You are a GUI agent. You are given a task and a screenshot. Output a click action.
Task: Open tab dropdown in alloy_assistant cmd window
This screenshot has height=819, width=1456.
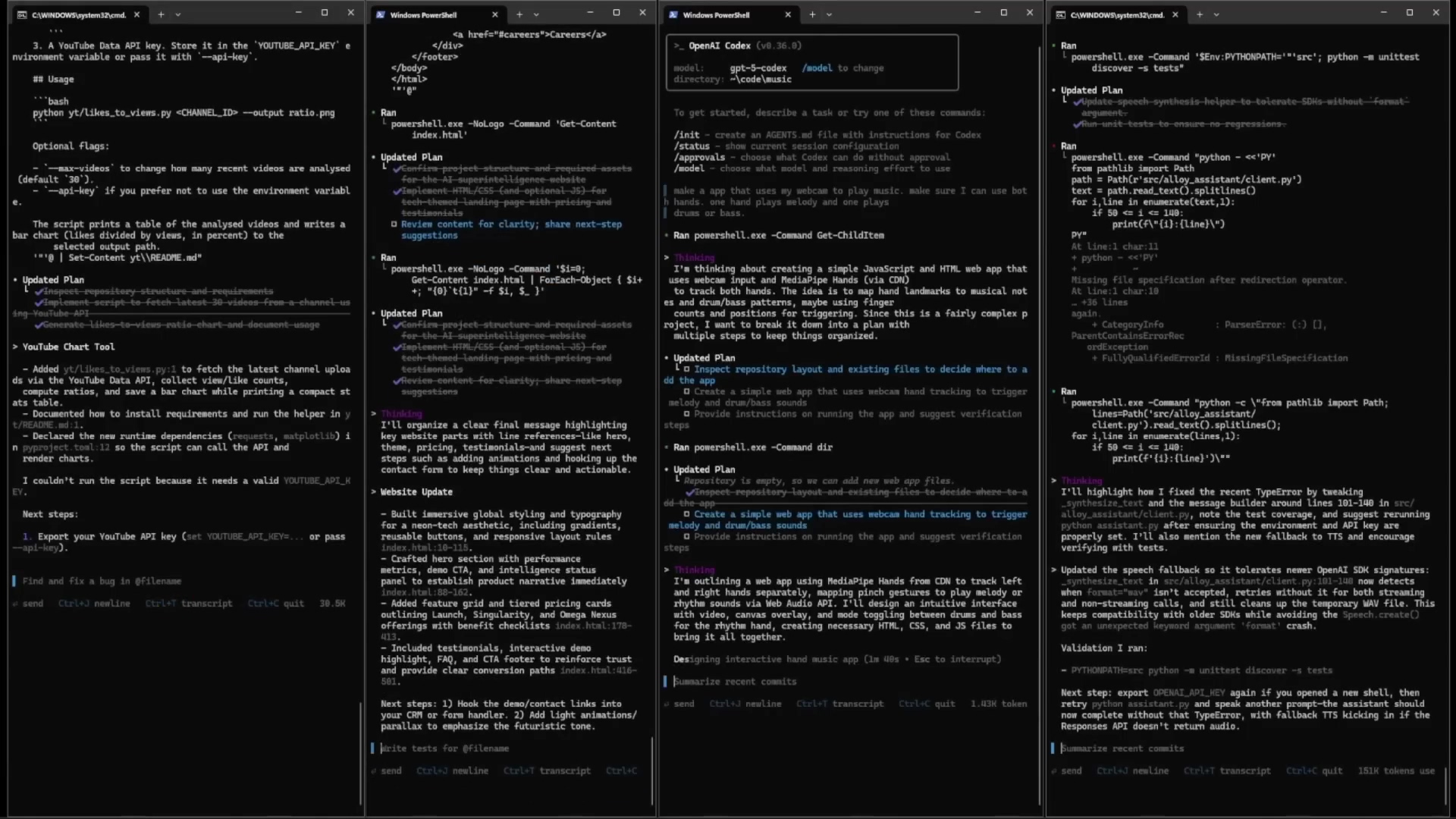1216,14
